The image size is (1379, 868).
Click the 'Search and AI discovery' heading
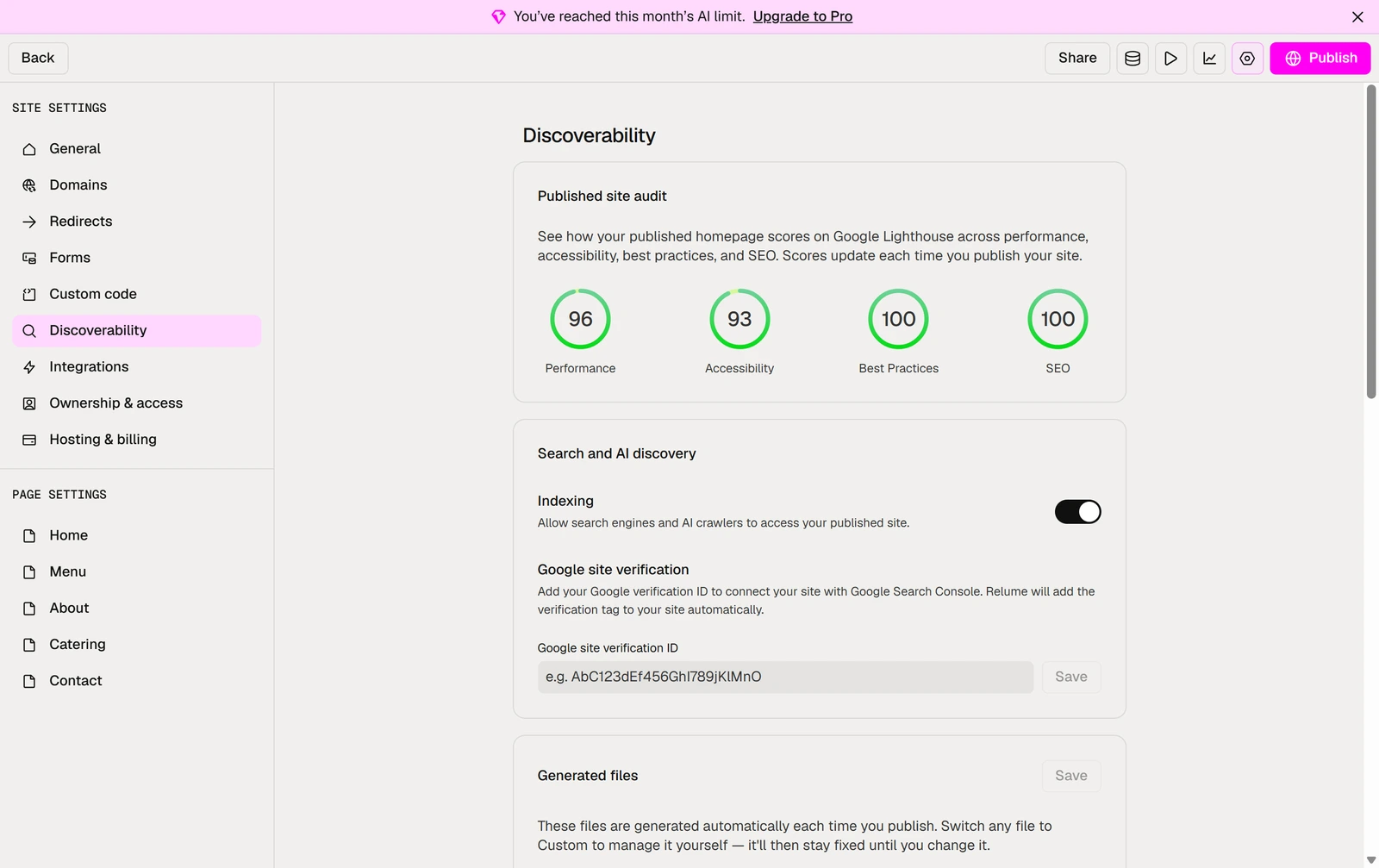tap(616, 454)
